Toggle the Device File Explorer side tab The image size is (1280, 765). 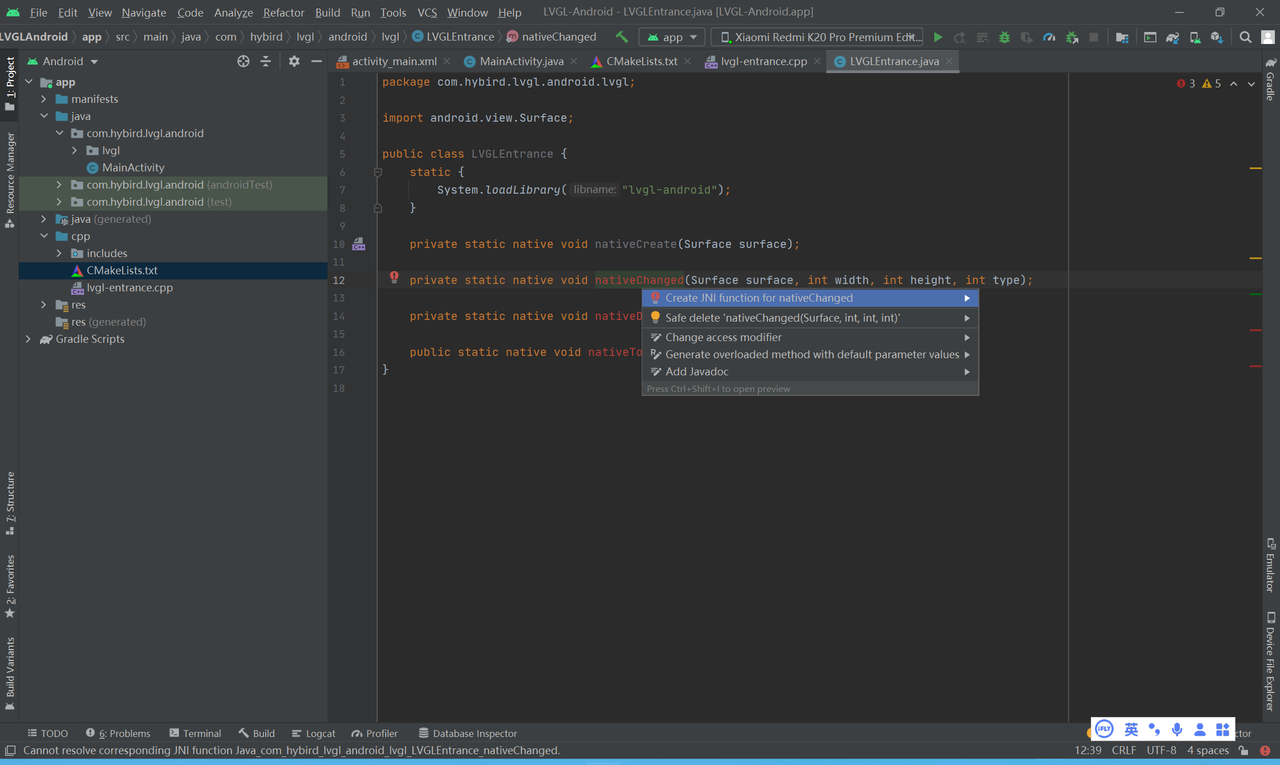point(1270,661)
